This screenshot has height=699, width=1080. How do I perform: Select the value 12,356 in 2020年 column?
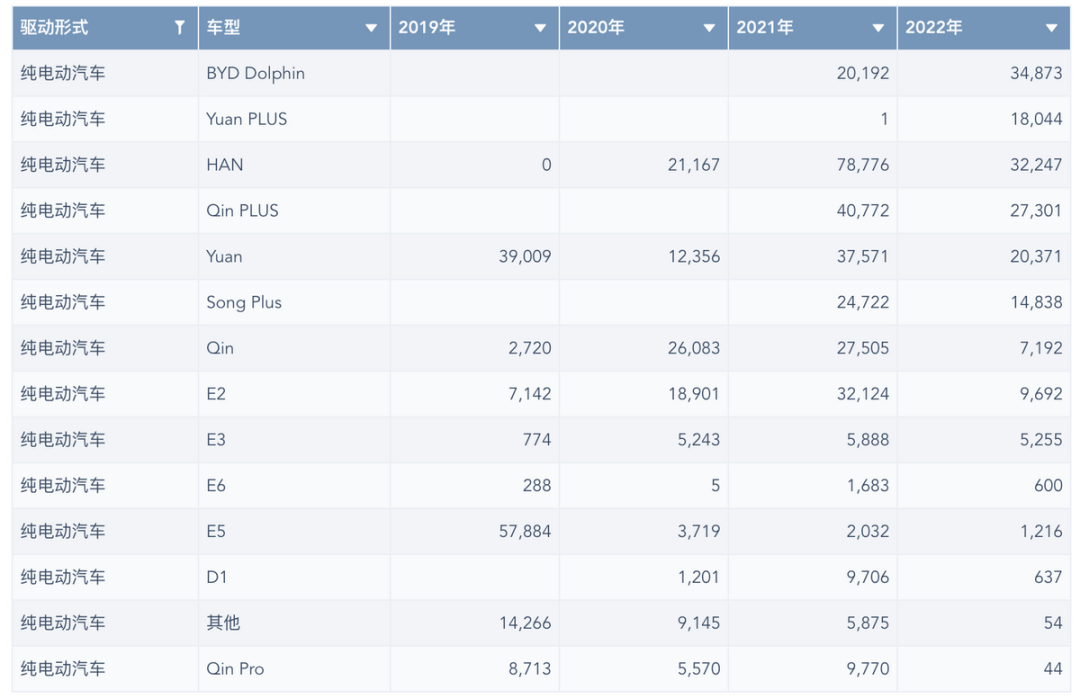point(694,256)
